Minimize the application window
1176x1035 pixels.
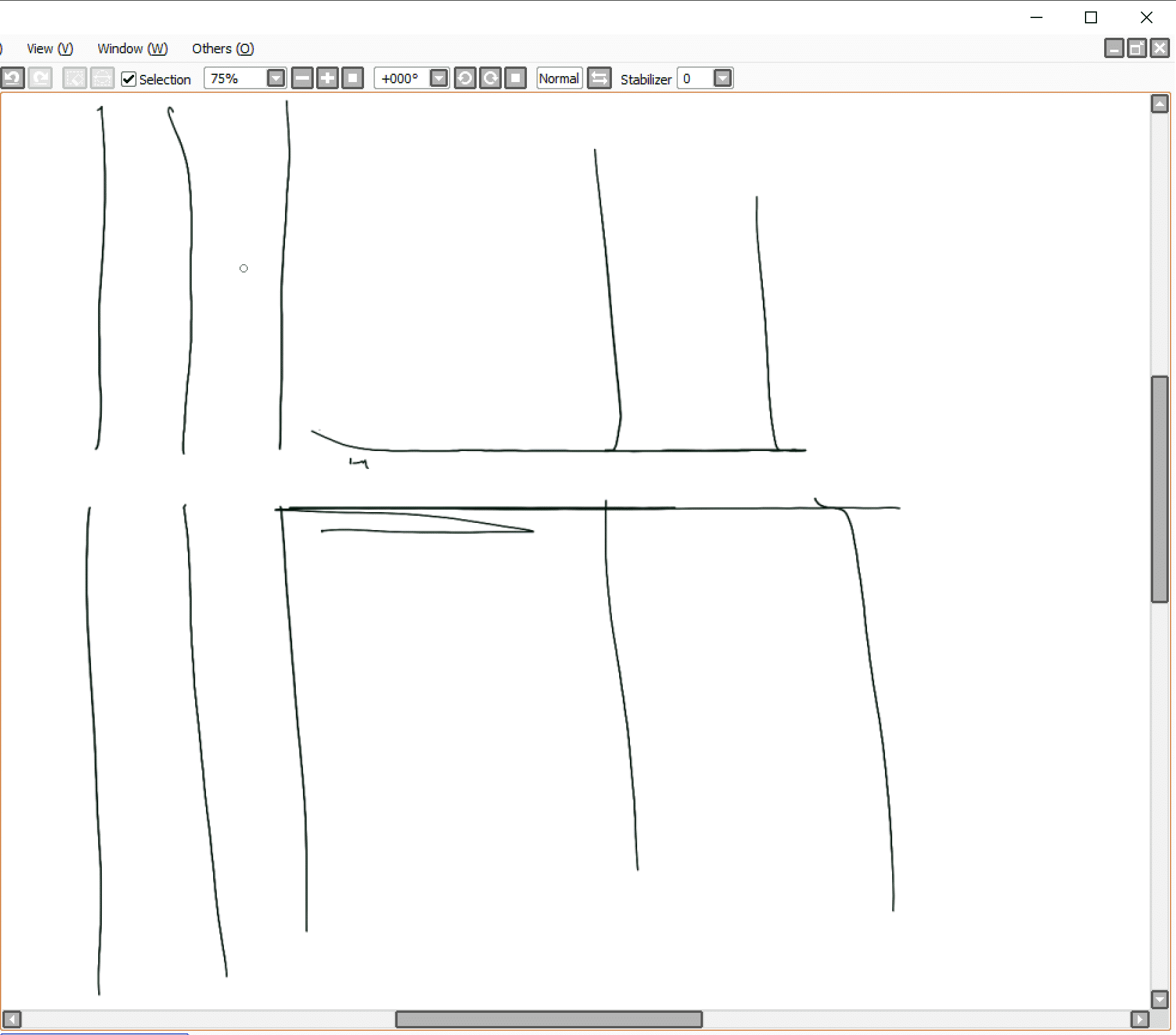(1036, 17)
